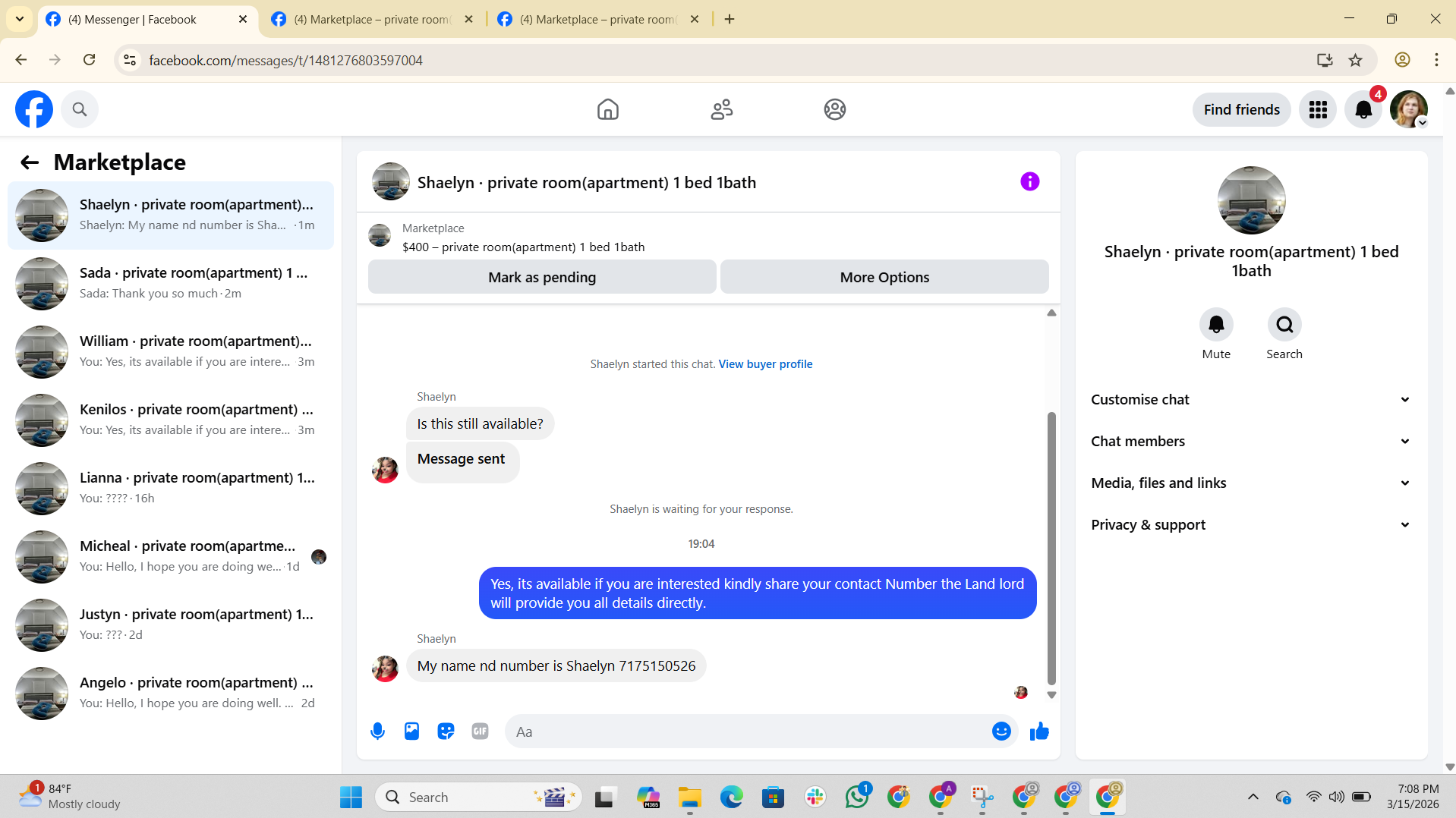This screenshot has height=818, width=1456.
Task: Open the Facebook menu grid icon
Action: pos(1318,110)
